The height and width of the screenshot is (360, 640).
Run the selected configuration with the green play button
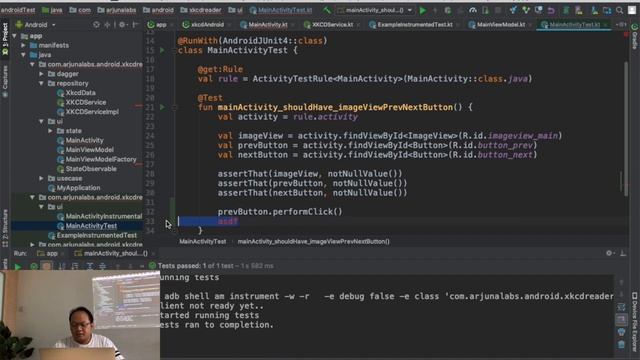pyautogui.click(x=423, y=10)
